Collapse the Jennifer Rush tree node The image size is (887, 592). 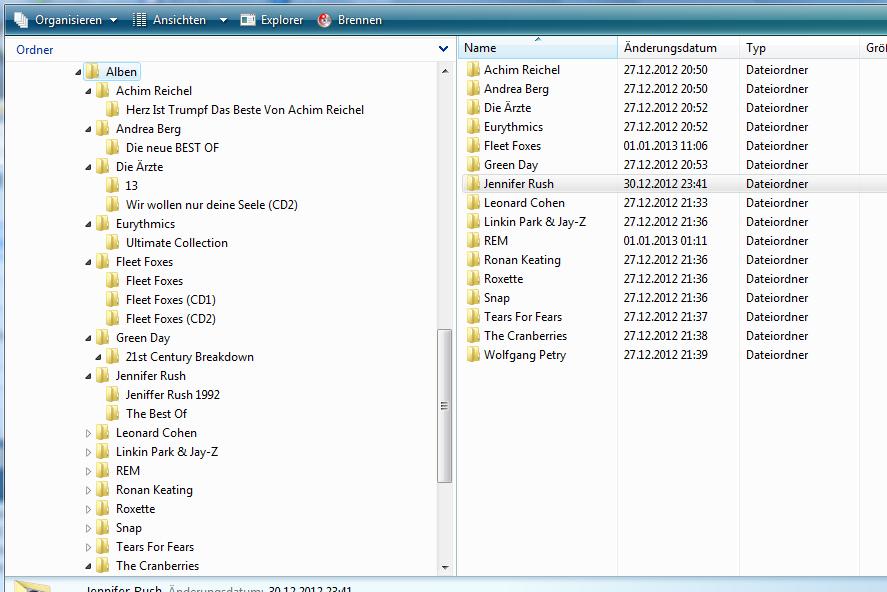88,376
